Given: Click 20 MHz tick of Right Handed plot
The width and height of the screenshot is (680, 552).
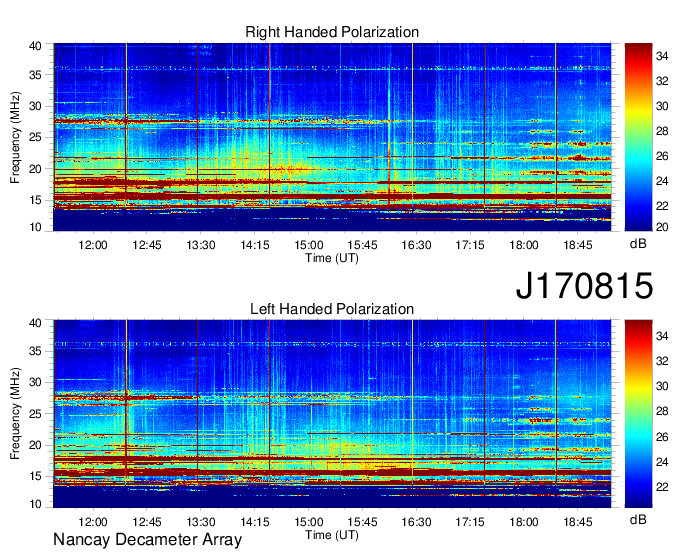Looking at the screenshot, I should tap(35, 169).
